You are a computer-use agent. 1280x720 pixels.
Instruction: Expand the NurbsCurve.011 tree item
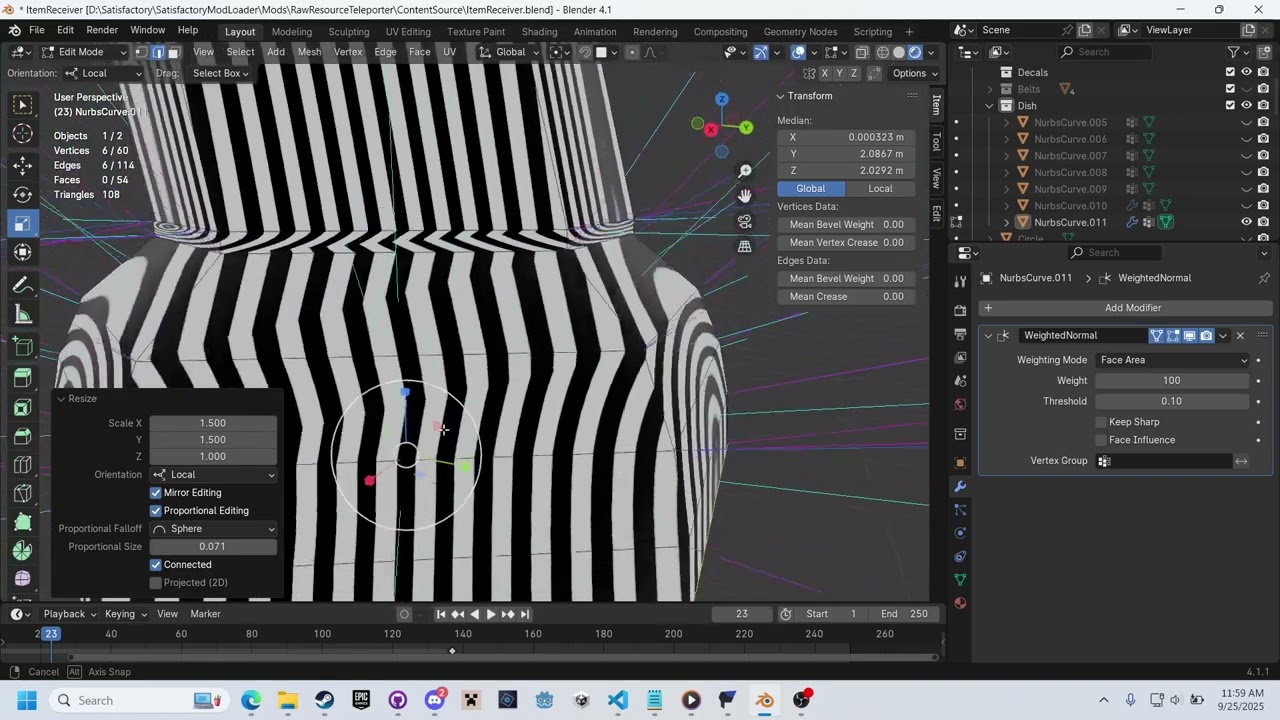(x=1006, y=221)
